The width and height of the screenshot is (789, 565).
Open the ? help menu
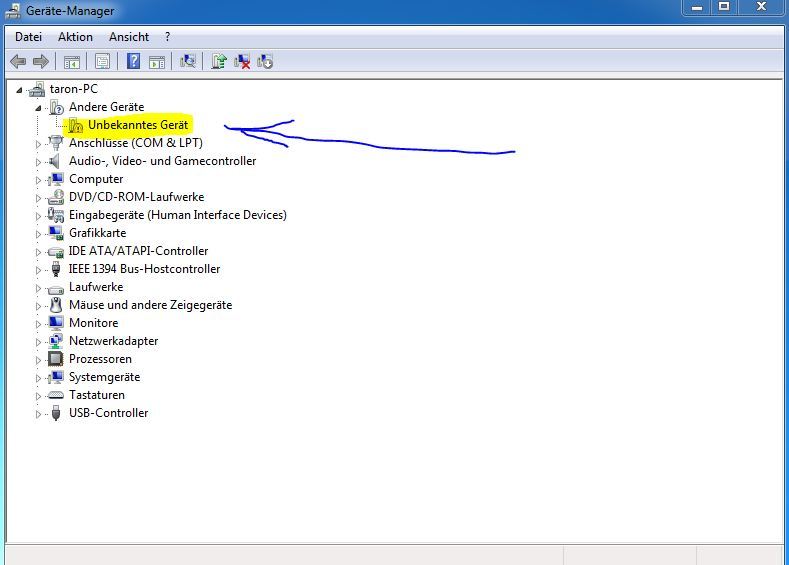tap(168, 37)
